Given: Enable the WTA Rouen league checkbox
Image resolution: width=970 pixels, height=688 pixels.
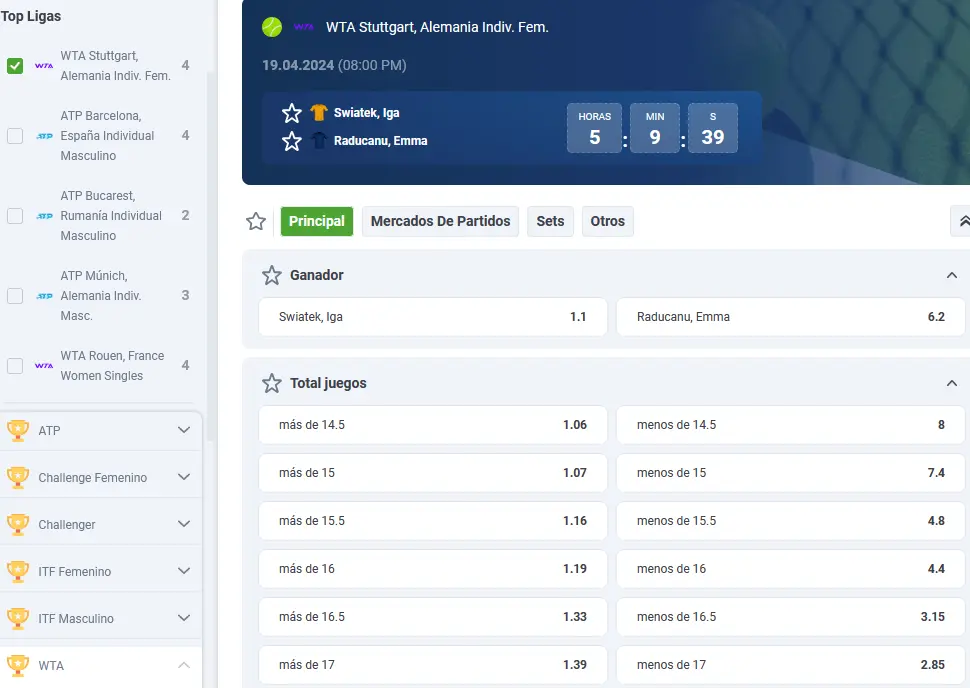Looking at the screenshot, I should (15, 366).
